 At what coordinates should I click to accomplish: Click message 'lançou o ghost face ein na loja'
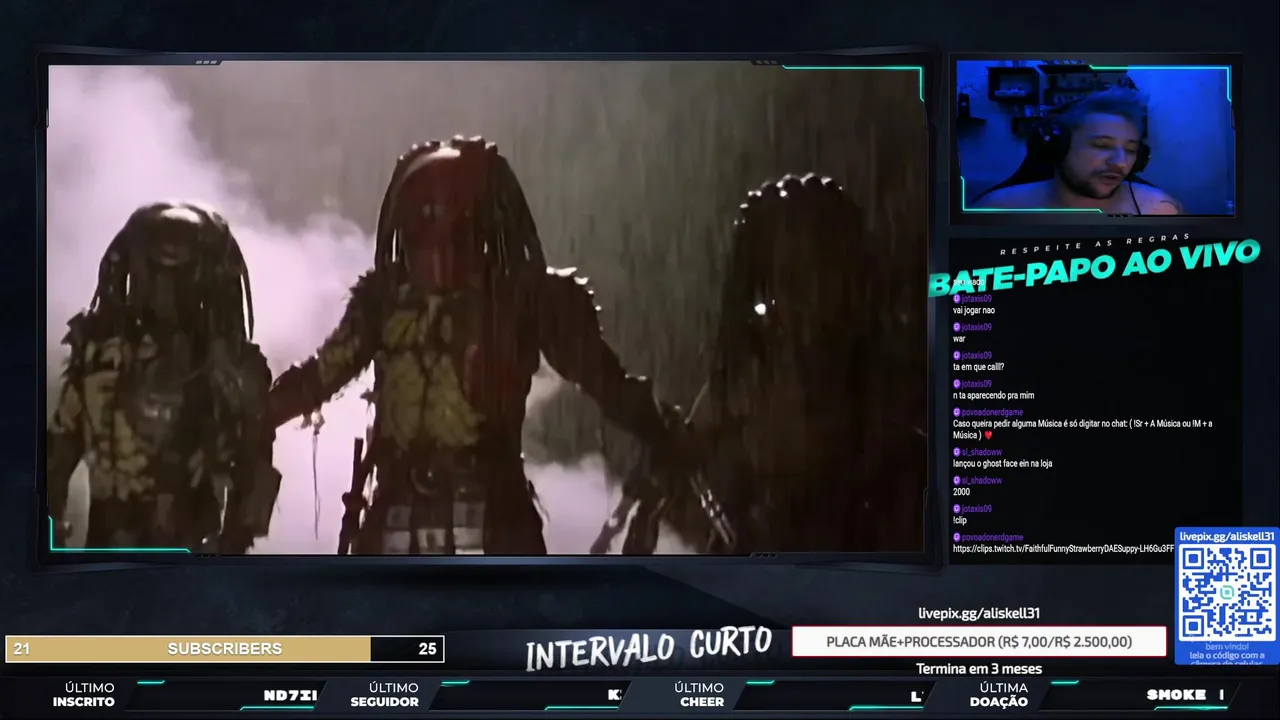(1002, 464)
